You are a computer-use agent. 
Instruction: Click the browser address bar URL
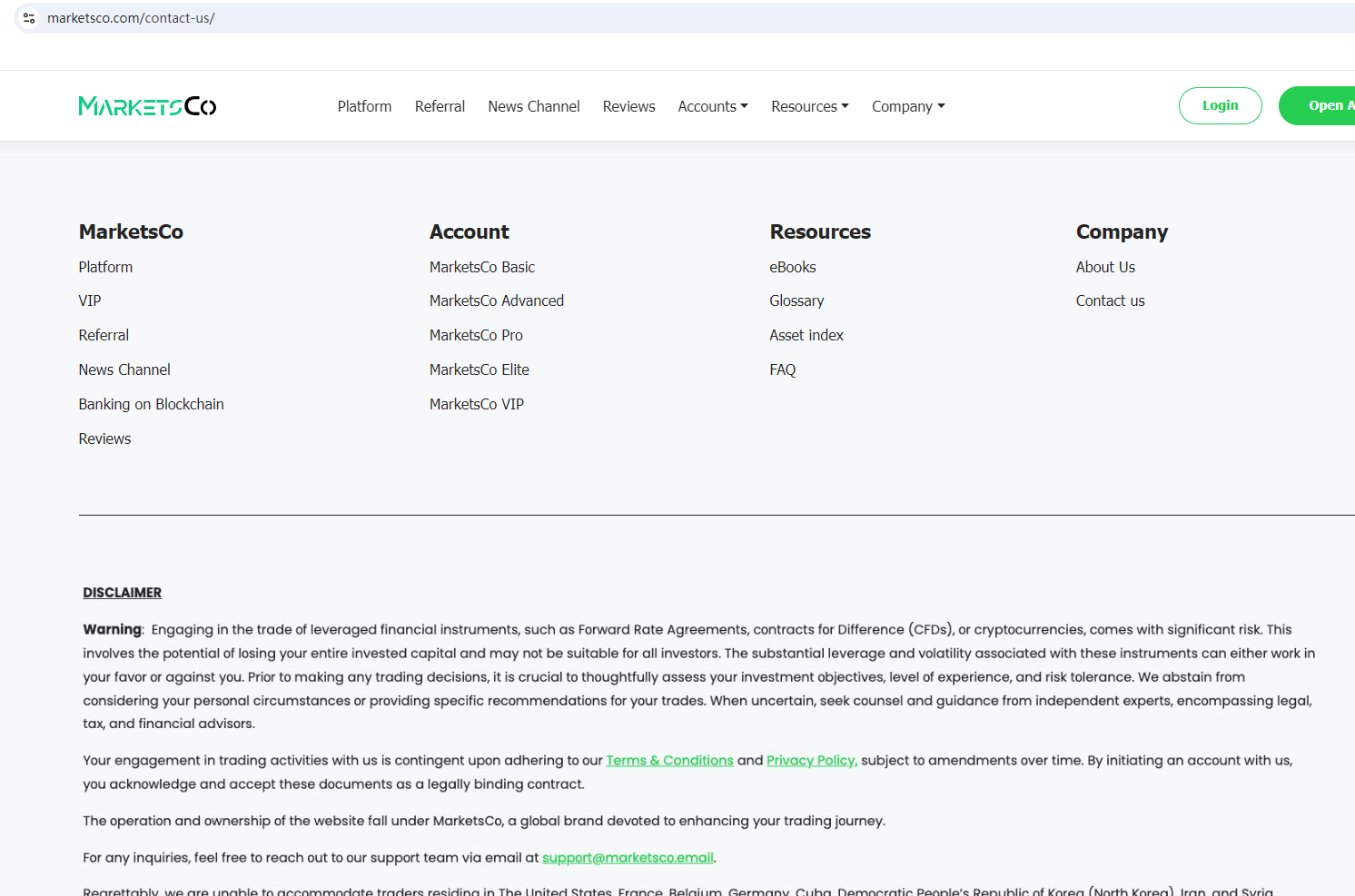click(x=131, y=18)
